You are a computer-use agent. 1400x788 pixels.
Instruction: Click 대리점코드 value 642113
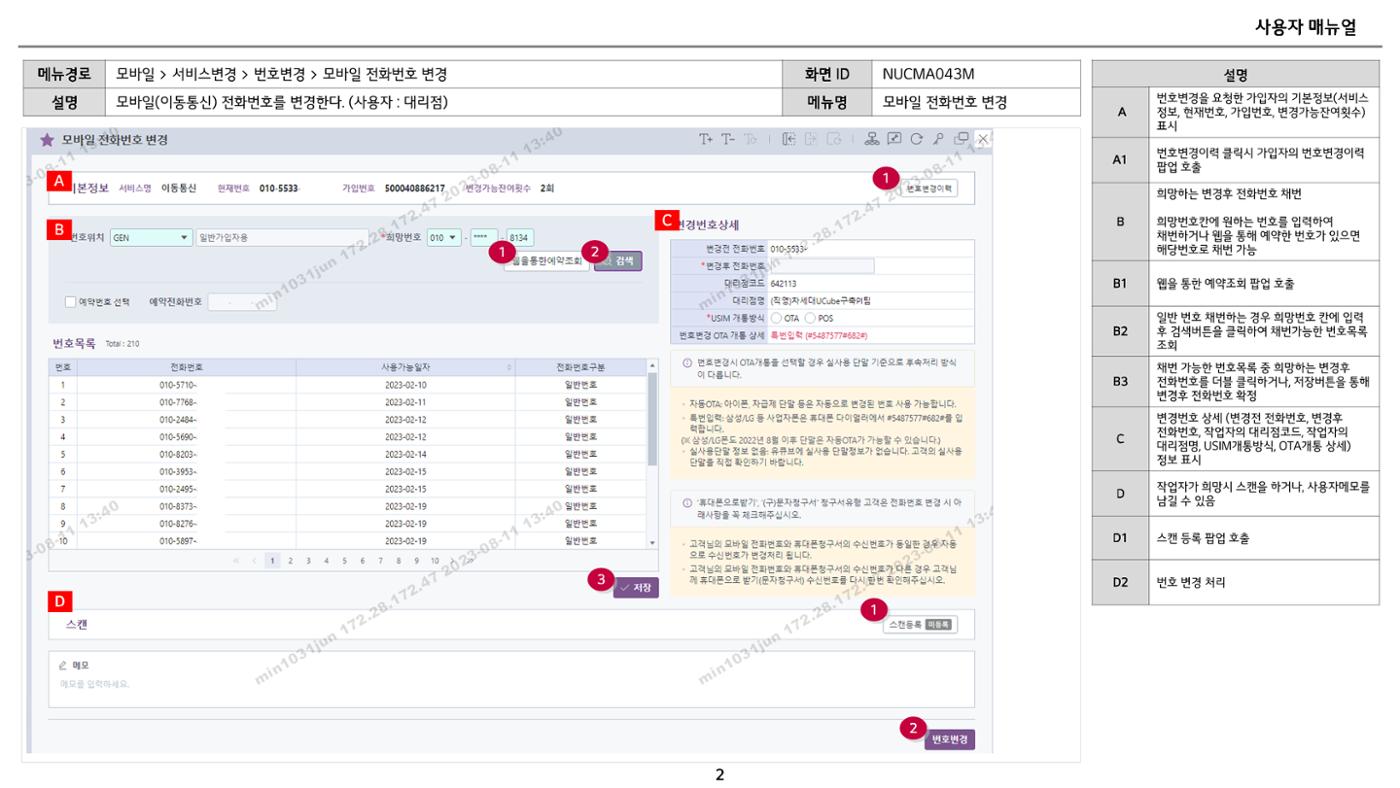[x=783, y=283]
